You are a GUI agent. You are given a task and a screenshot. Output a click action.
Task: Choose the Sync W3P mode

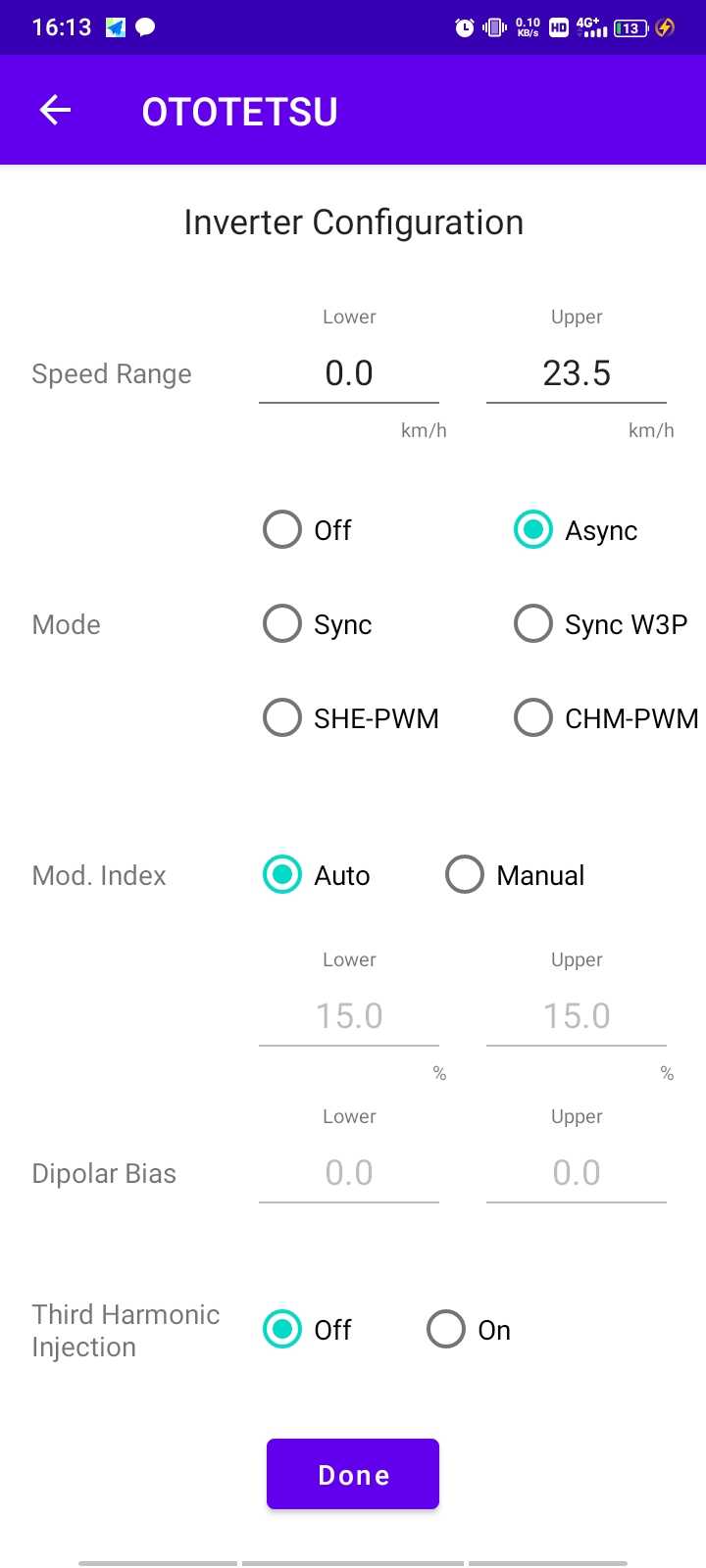tap(533, 624)
